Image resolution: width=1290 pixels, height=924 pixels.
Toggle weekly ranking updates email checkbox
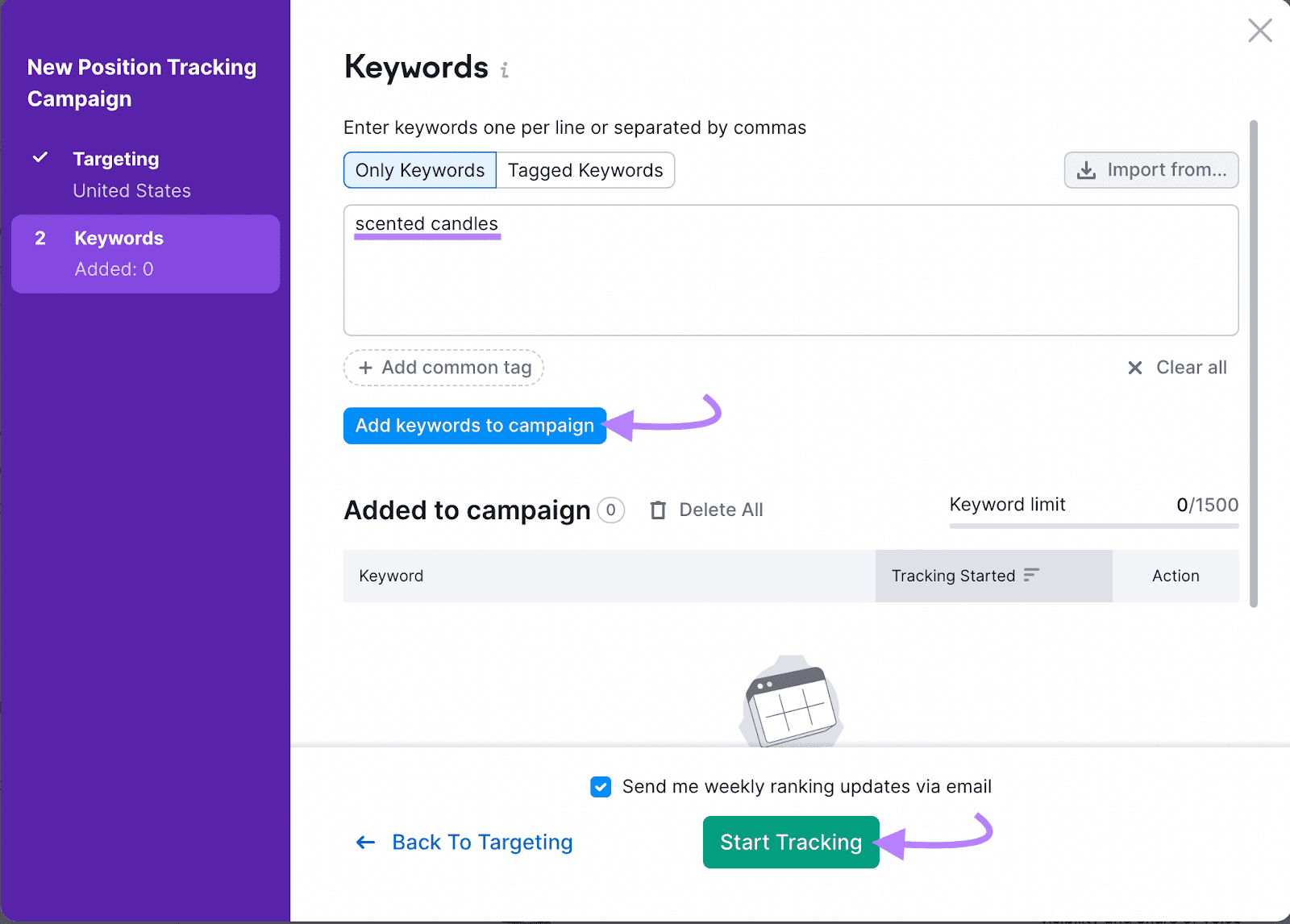pos(601,787)
